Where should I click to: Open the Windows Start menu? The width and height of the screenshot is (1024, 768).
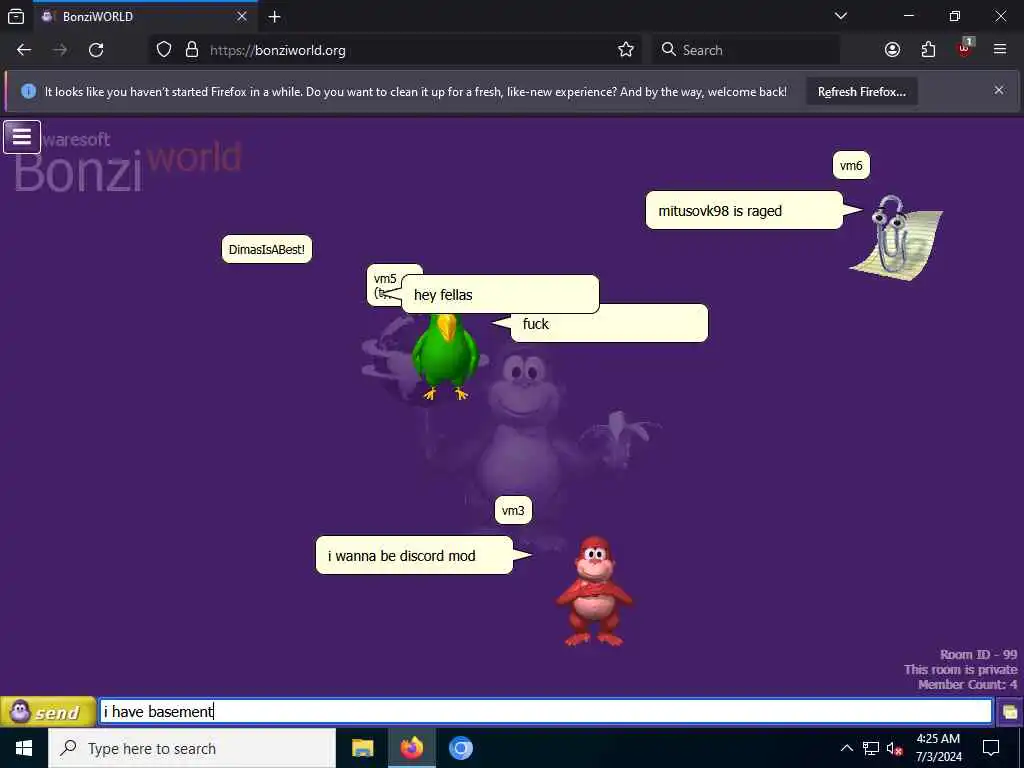[24, 748]
